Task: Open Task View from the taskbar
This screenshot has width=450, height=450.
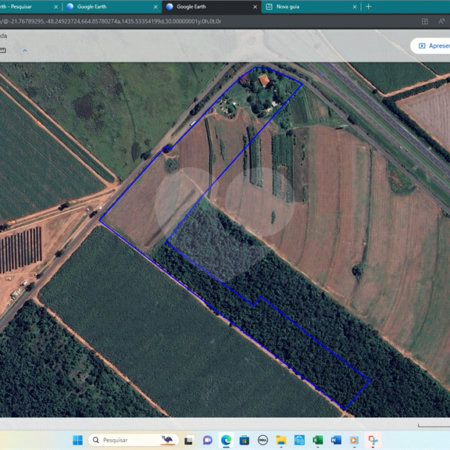Action: pyautogui.click(x=188, y=441)
